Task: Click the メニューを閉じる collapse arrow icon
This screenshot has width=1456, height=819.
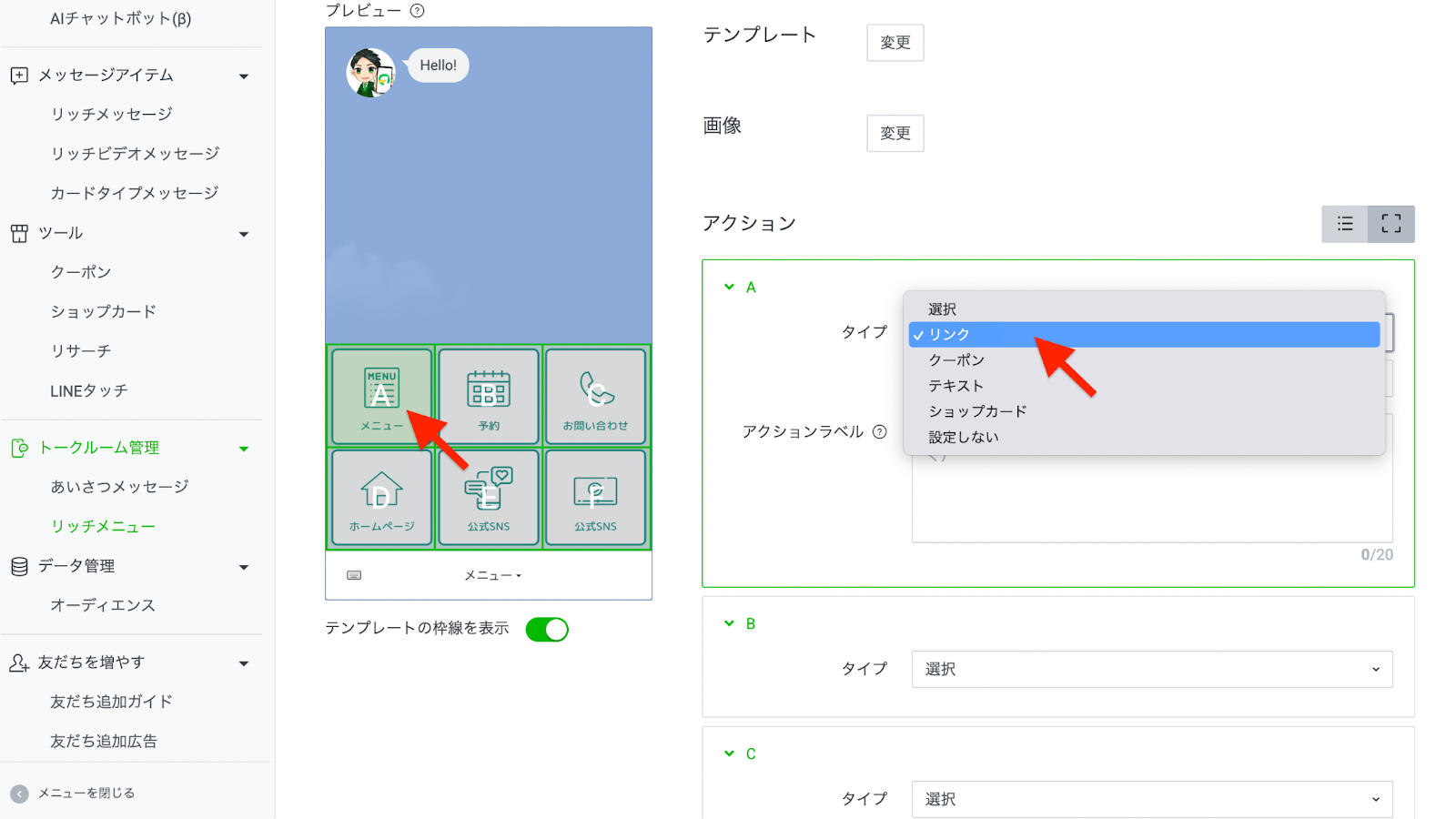Action: coord(19,794)
